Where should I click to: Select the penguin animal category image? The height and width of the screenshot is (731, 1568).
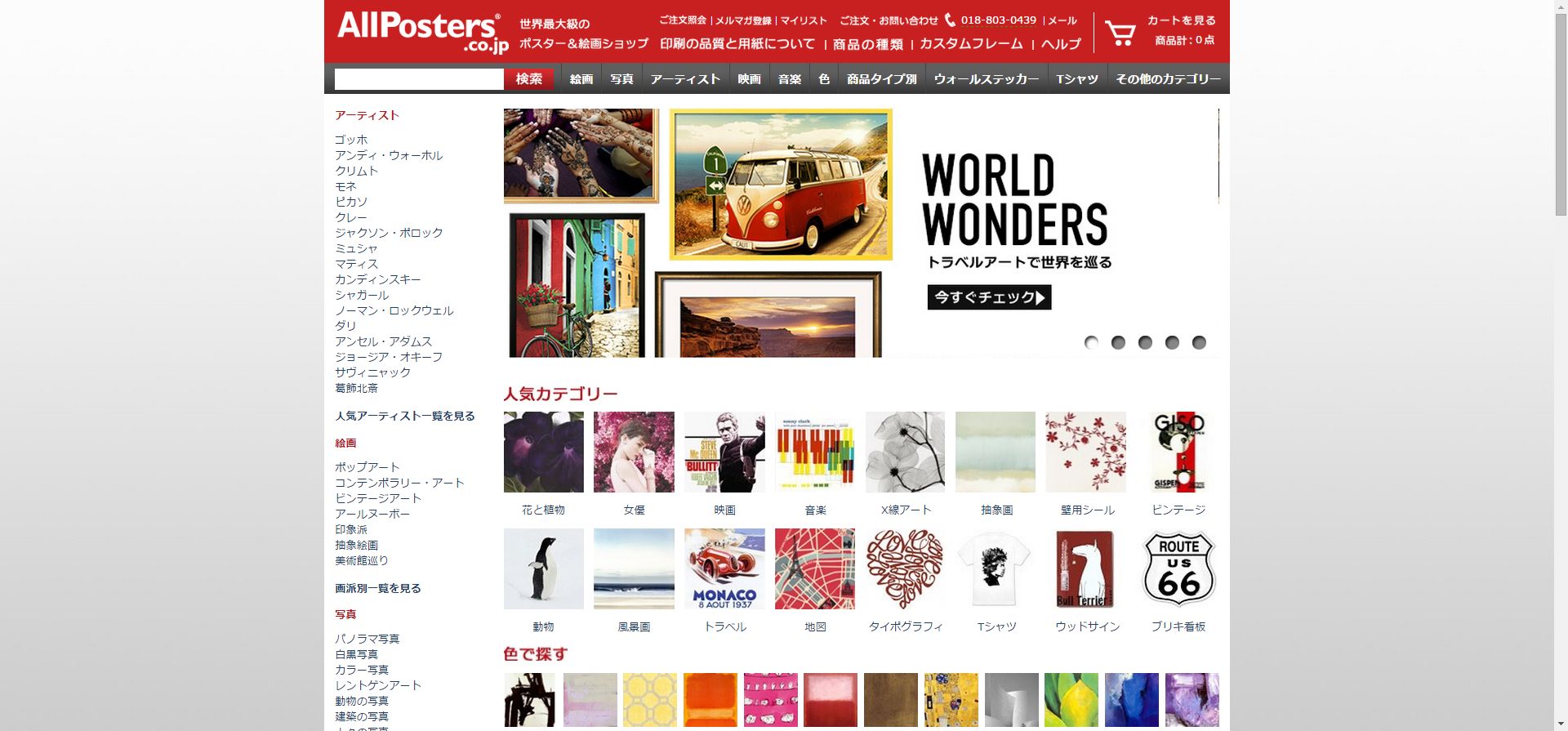click(x=544, y=568)
